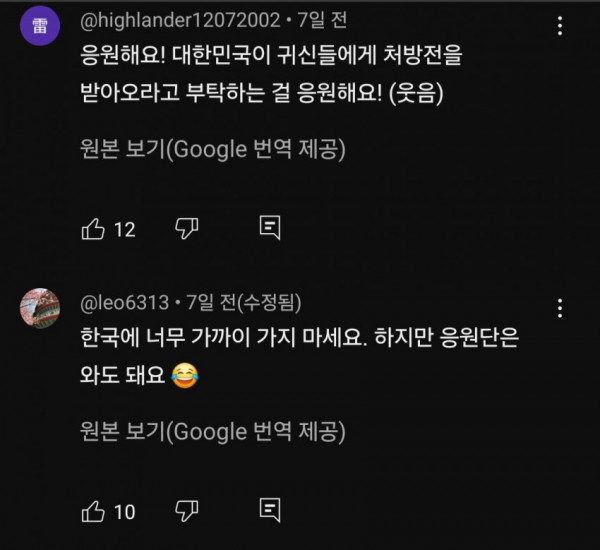Image resolution: width=600 pixels, height=550 pixels.
Task: Dislike the comment by @leo6313
Action: pyautogui.click(x=187, y=512)
